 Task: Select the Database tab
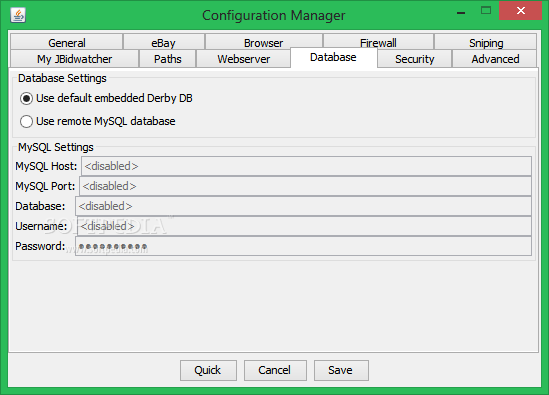tap(333, 57)
